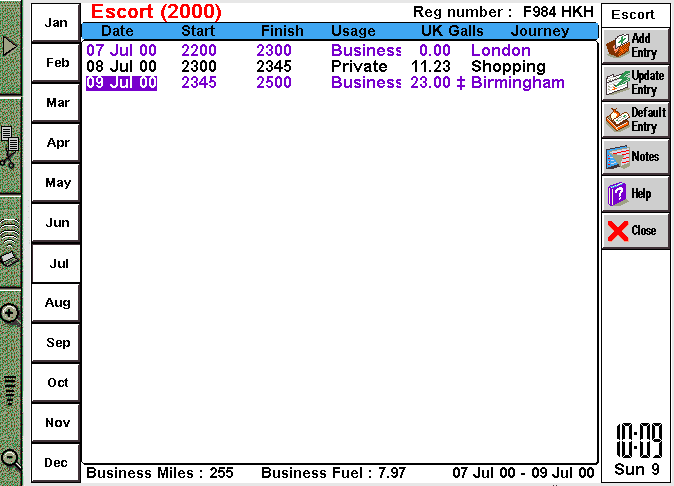The height and width of the screenshot is (486, 674).
Task: Select the 08 Jul 00 entry date
Action: pyautogui.click(x=121, y=66)
